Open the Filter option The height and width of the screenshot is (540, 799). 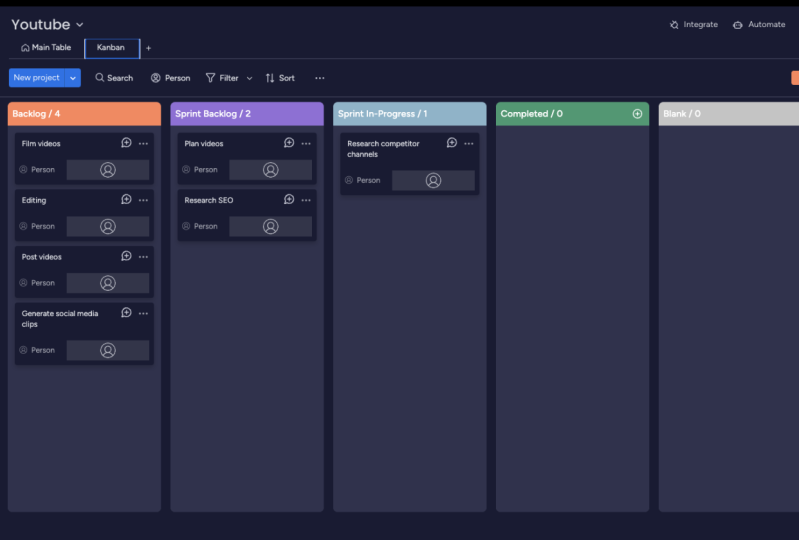click(222, 78)
